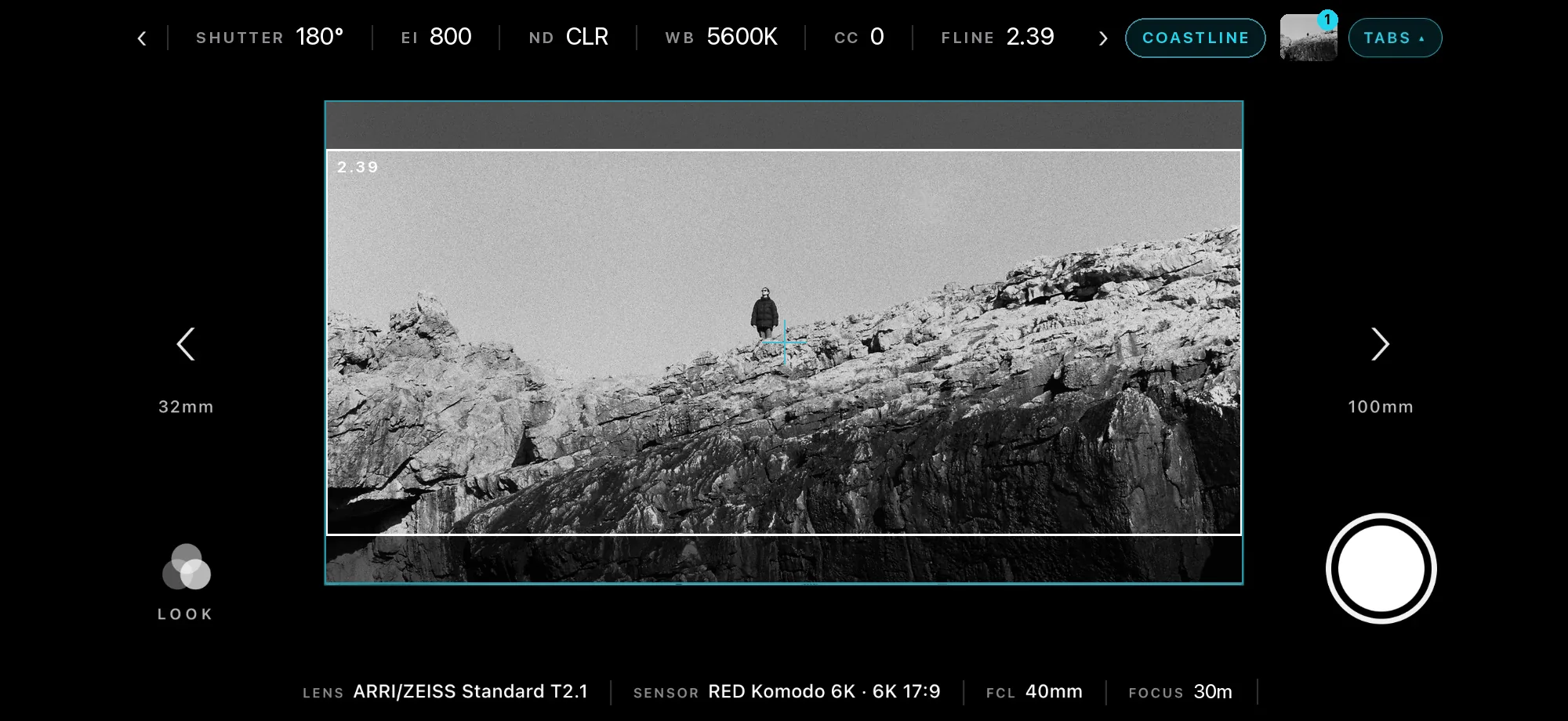The height and width of the screenshot is (721, 1568).
Task: Change the CC 0 value
Action: [859, 37]
